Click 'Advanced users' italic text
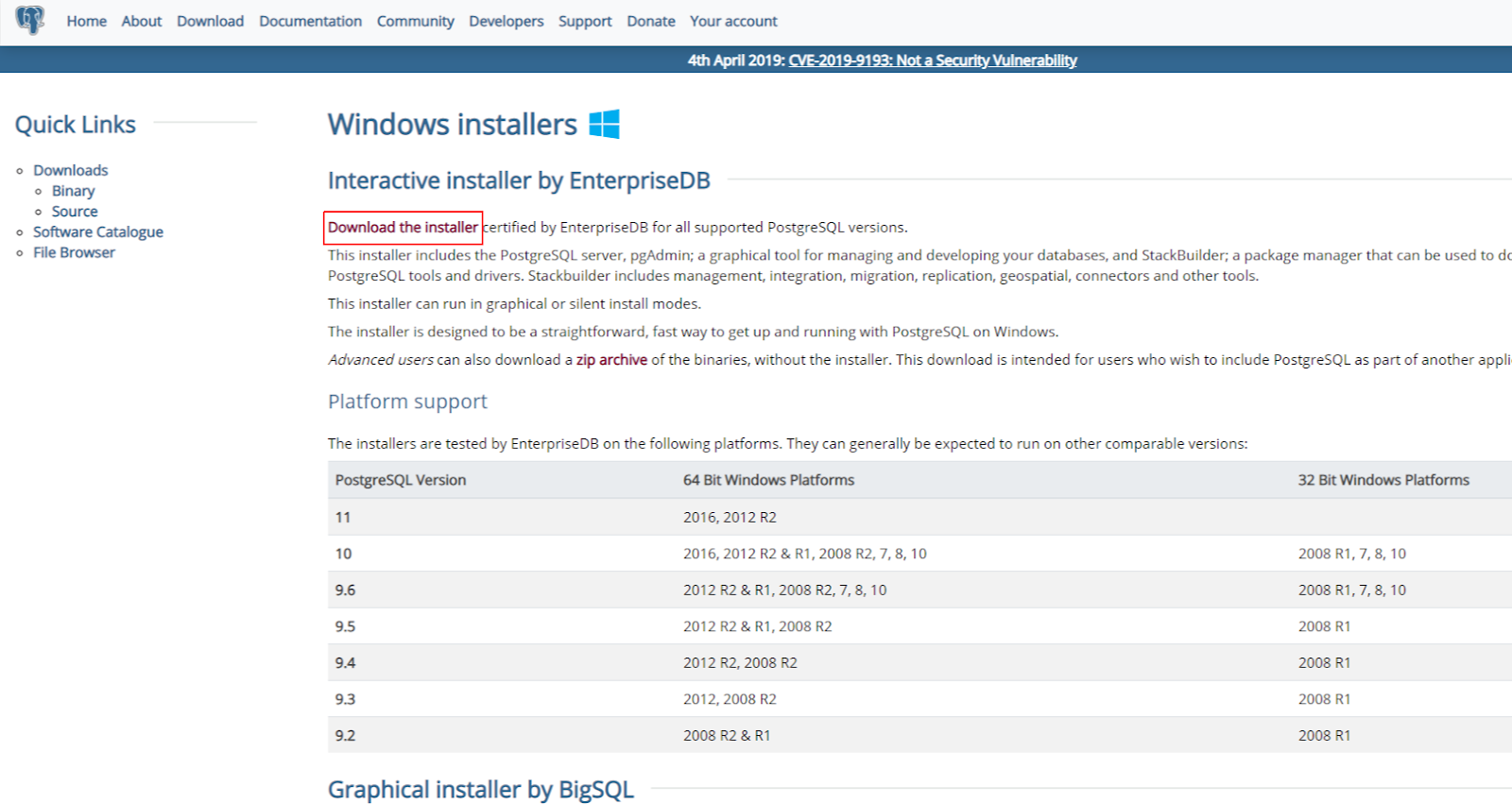Screen dimensions: 1512x804 (381, 360)
